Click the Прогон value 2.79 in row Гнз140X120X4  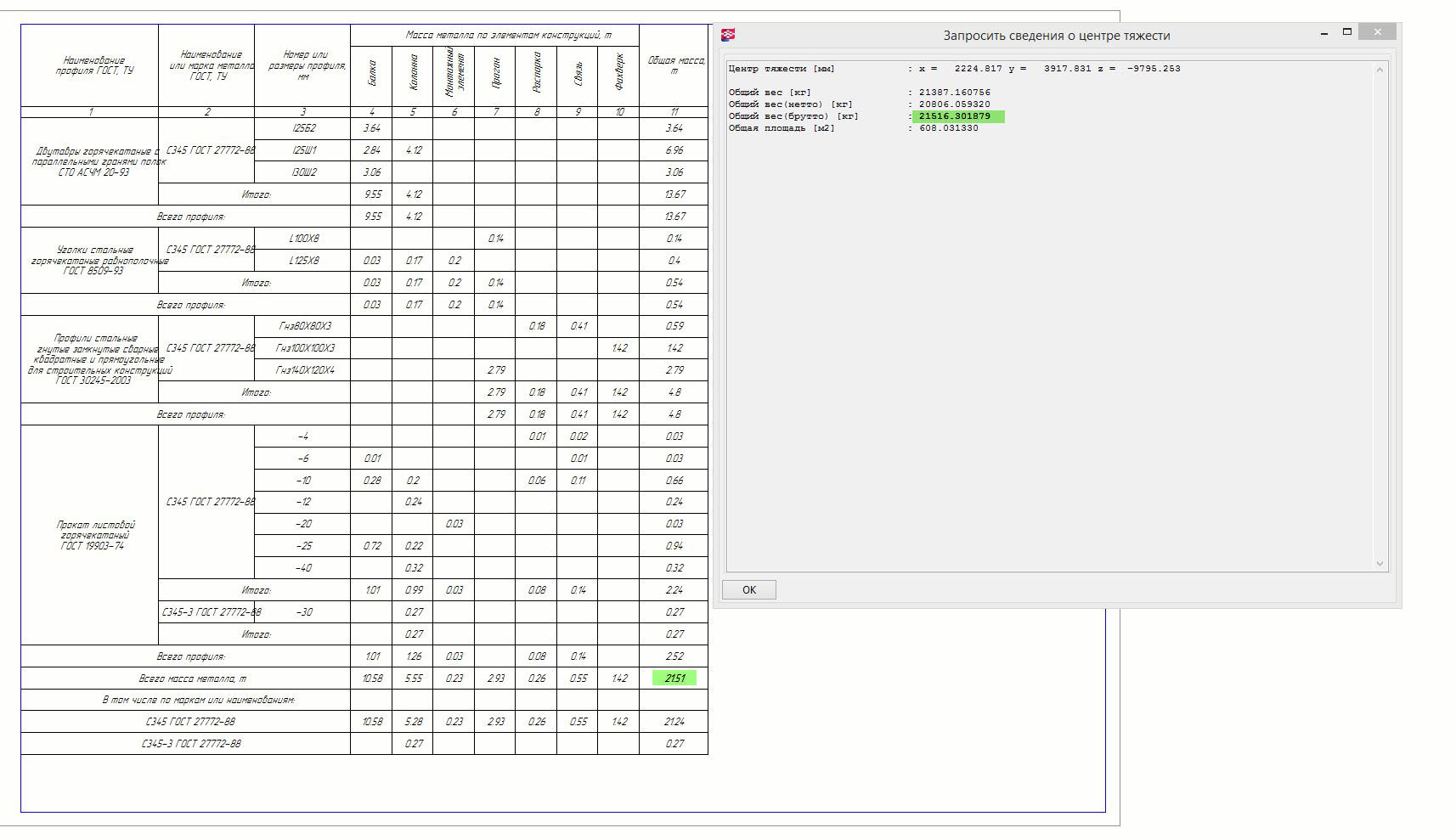pyautogui.click(x=495, y=370)
